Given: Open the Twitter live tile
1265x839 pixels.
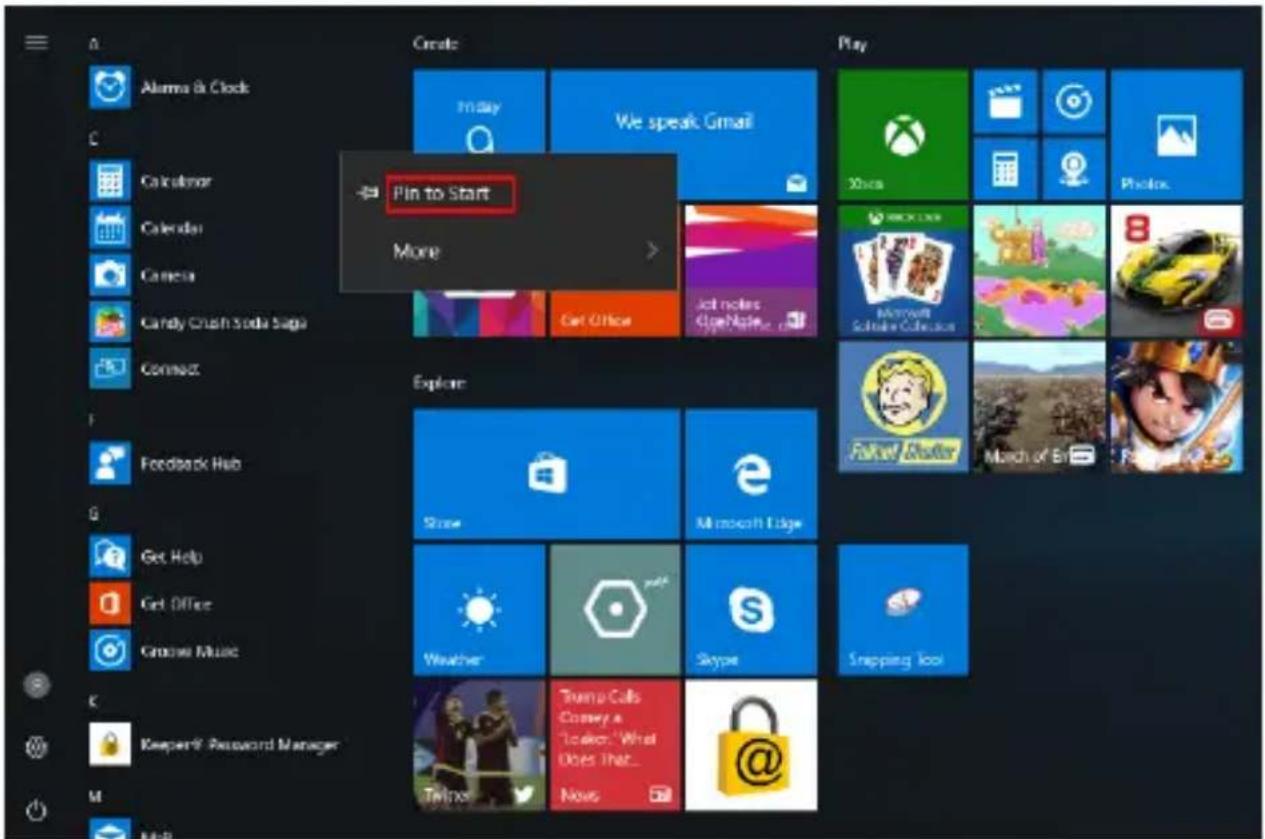Looking at the screenshot, I should [x=479, y=745].
